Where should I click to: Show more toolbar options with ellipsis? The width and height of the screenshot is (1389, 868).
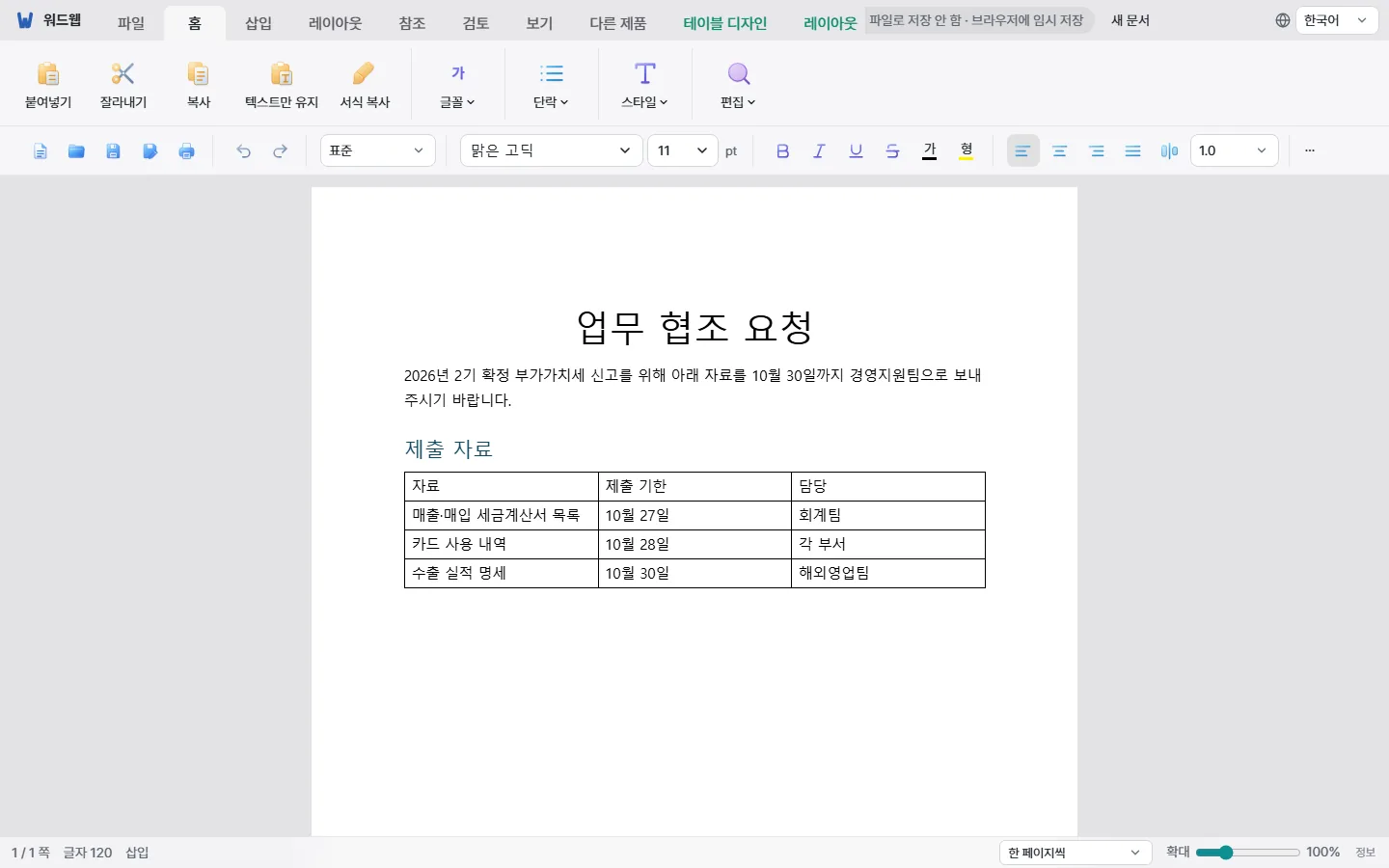pyautogui.click(x=1310, y=151)
